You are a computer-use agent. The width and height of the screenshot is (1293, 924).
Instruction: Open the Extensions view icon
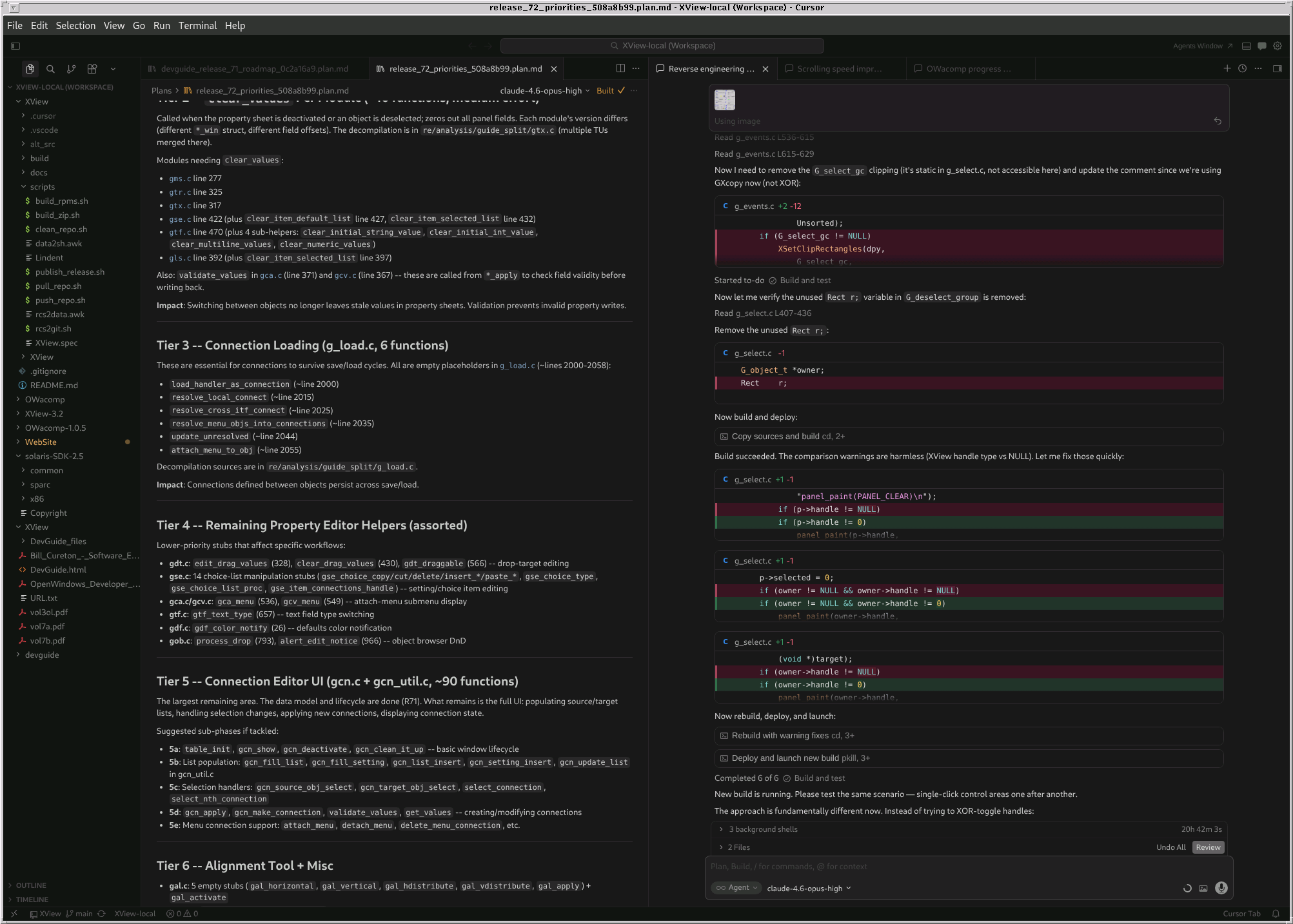(x=92, y=69)
